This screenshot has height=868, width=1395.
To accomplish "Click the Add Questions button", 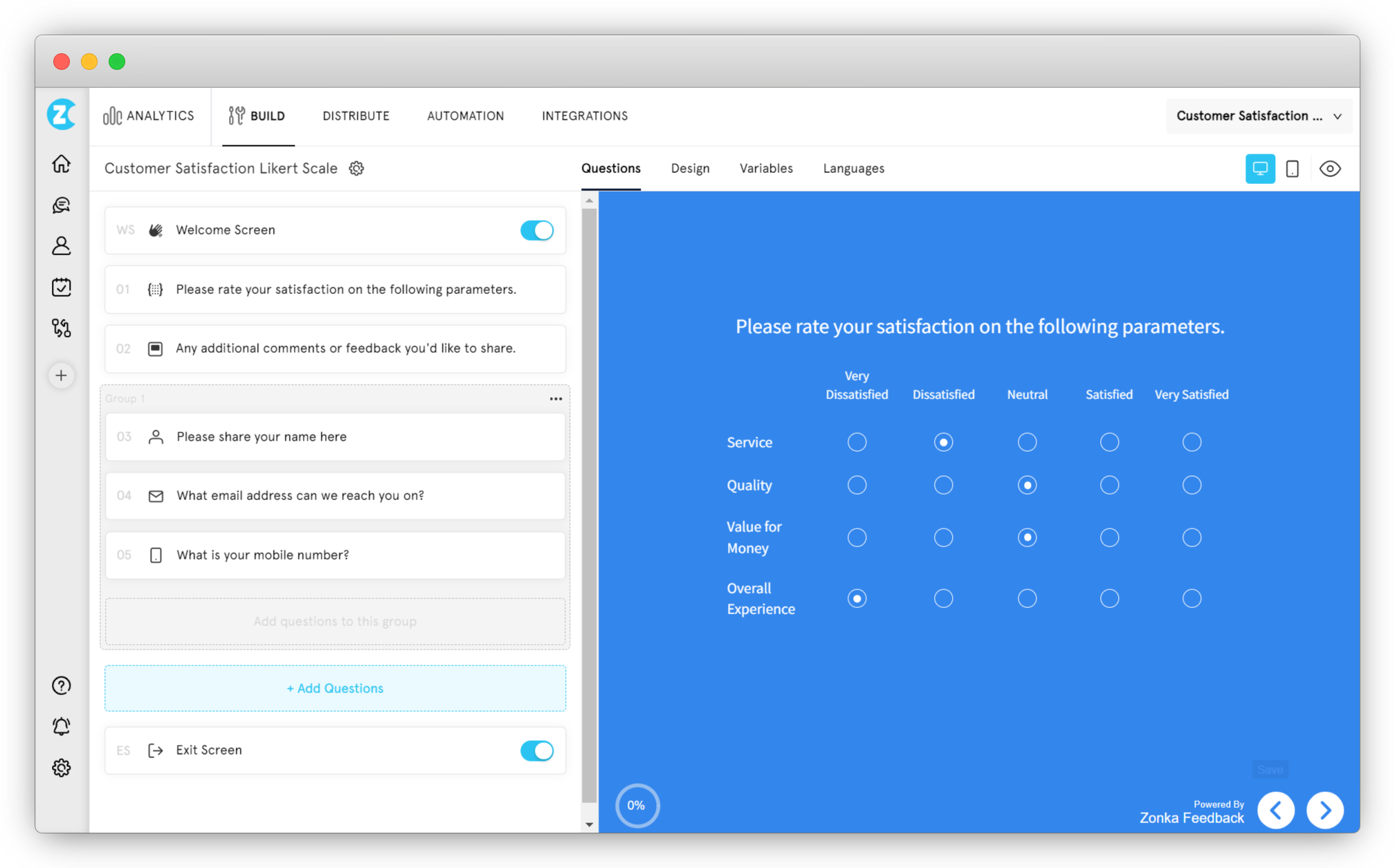I will (x=335, y=688).
